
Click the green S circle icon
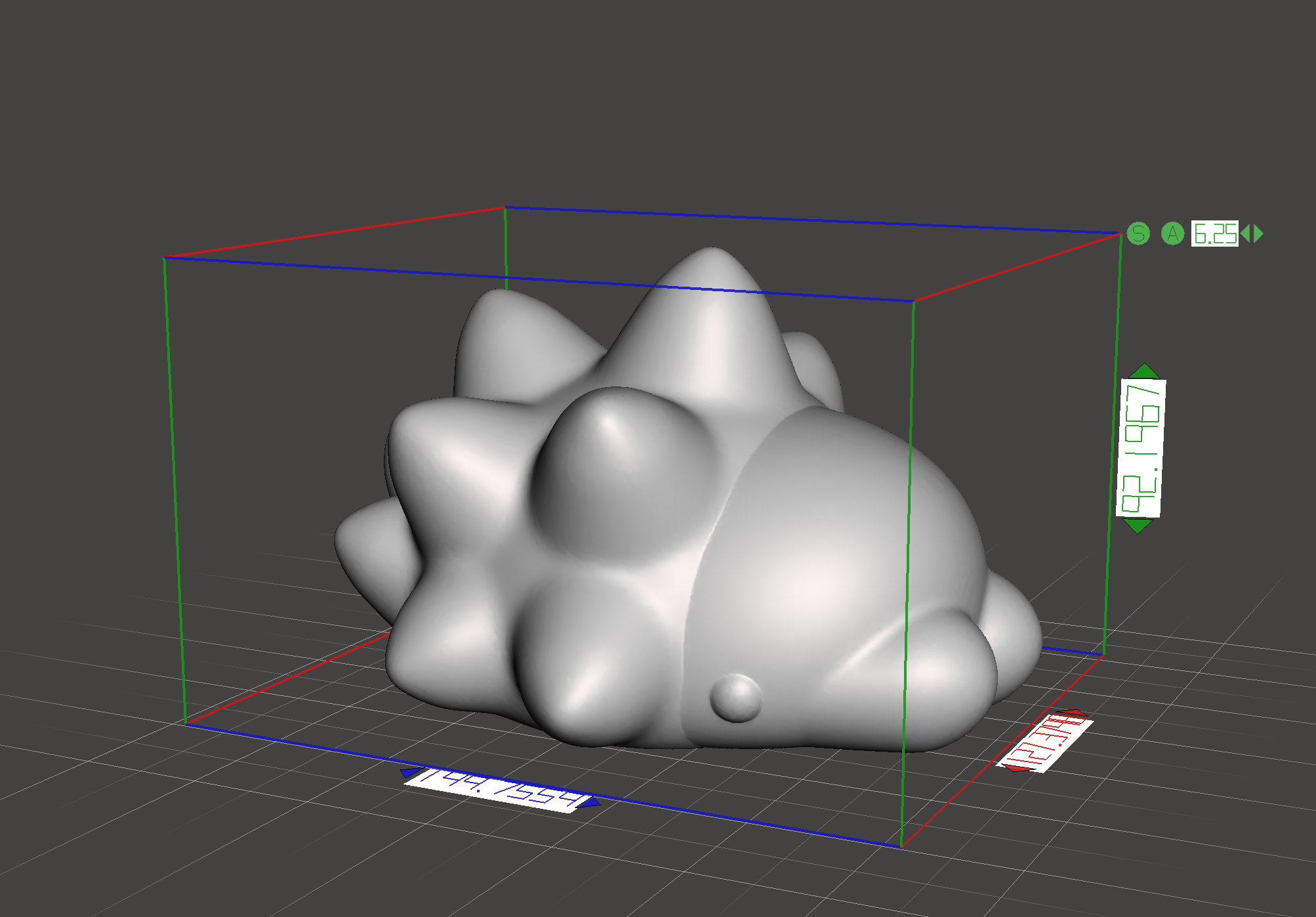[x=1138, y=234]
